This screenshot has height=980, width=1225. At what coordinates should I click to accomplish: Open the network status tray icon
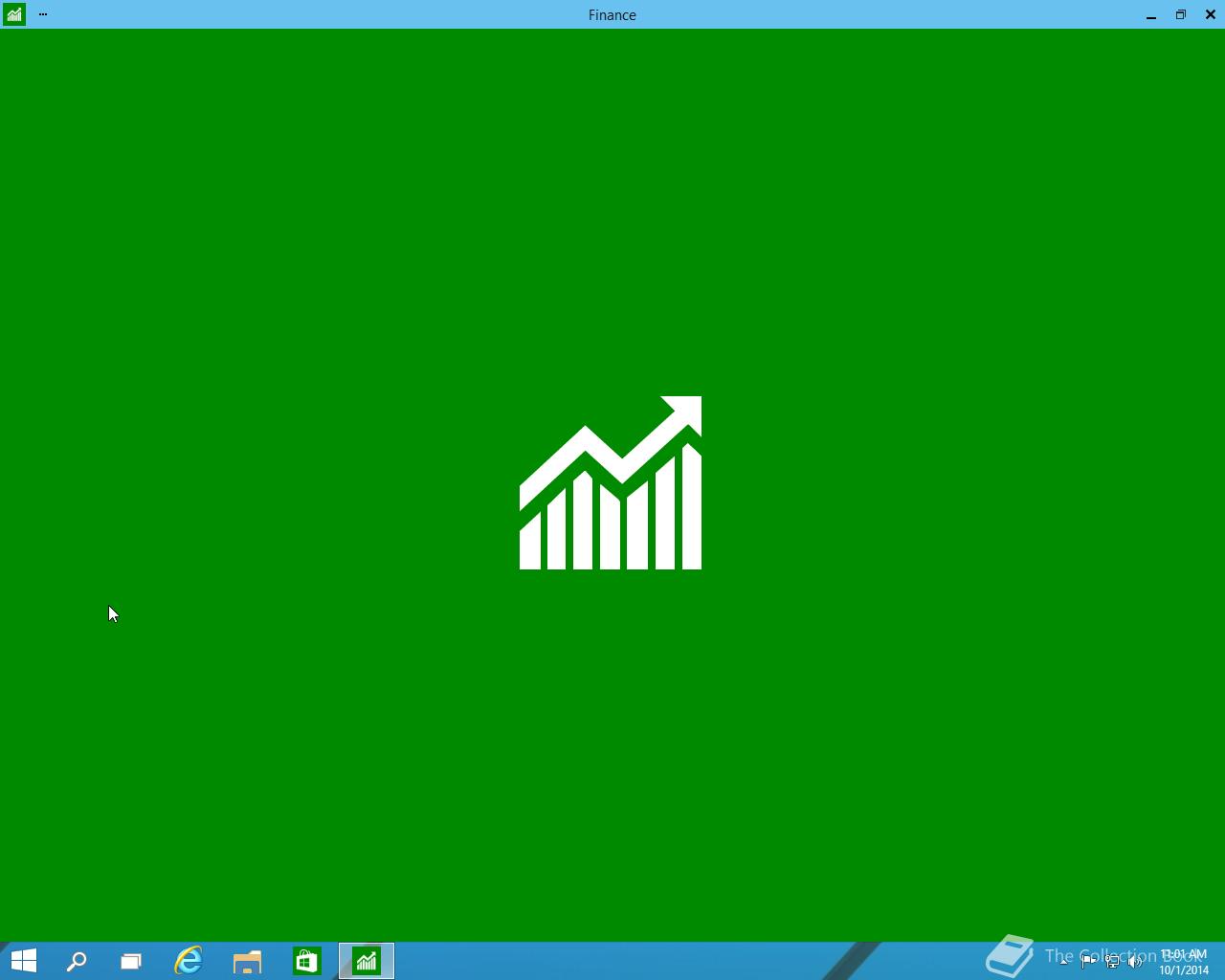pos(1112,962)
